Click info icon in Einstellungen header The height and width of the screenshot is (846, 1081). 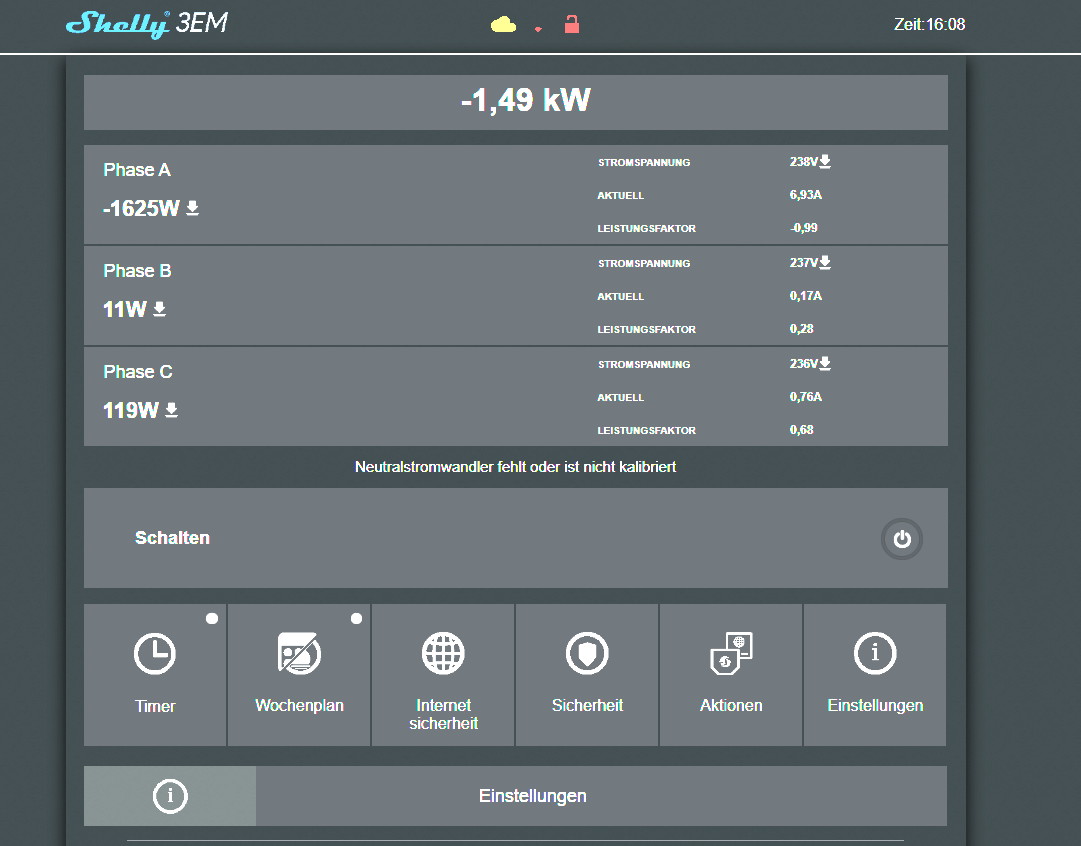tap(170, 796)
